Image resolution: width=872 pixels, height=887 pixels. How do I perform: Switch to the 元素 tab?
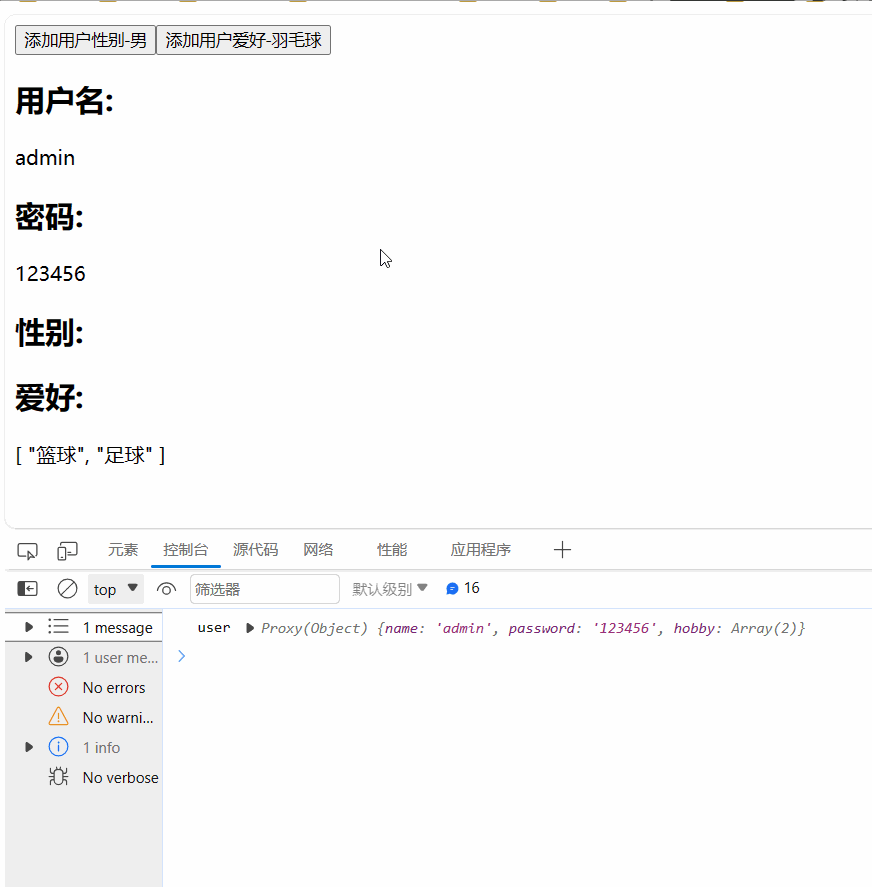click(x=123, y=549)
